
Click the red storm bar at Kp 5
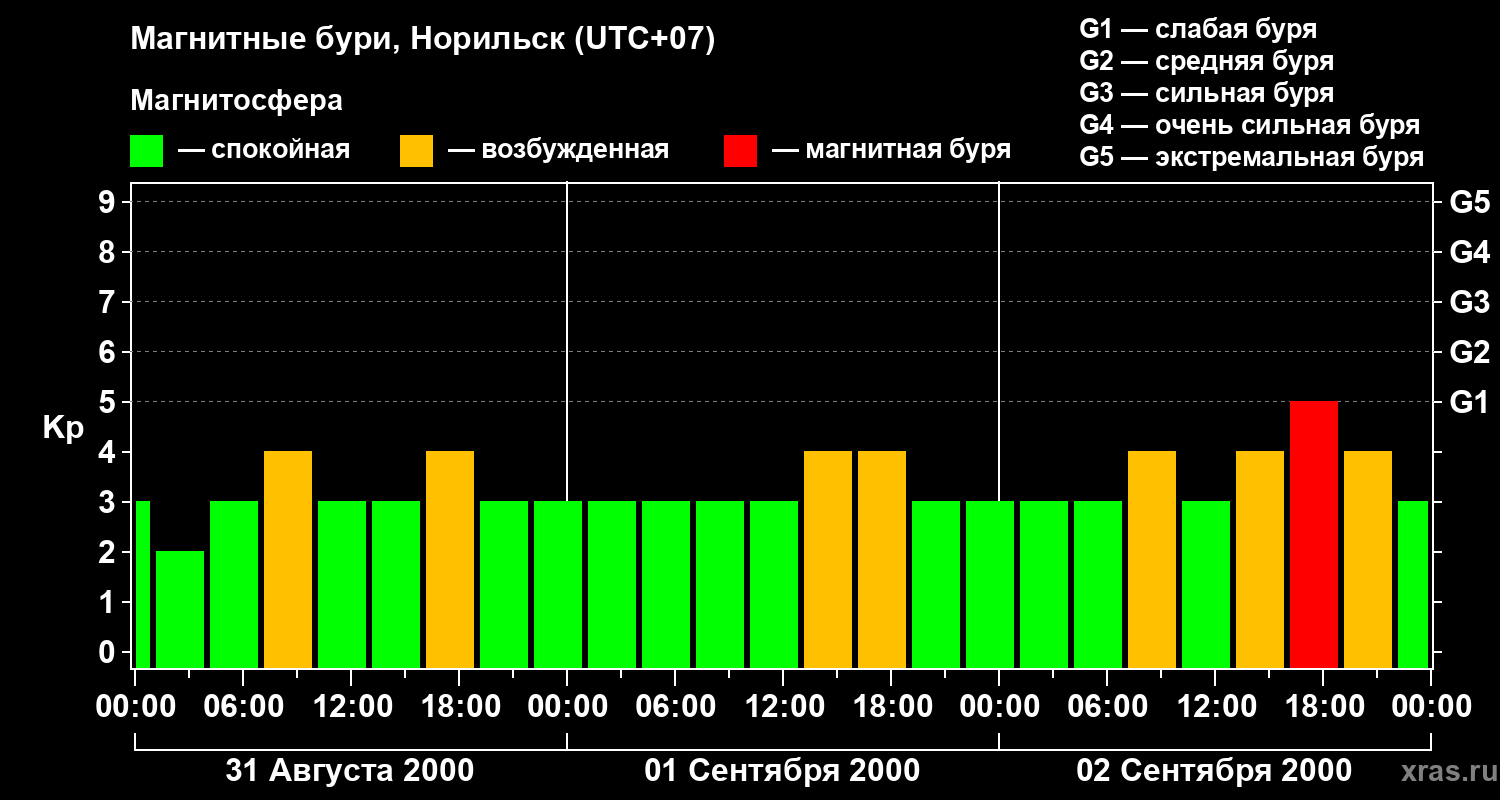click(x=1314, y=534)
